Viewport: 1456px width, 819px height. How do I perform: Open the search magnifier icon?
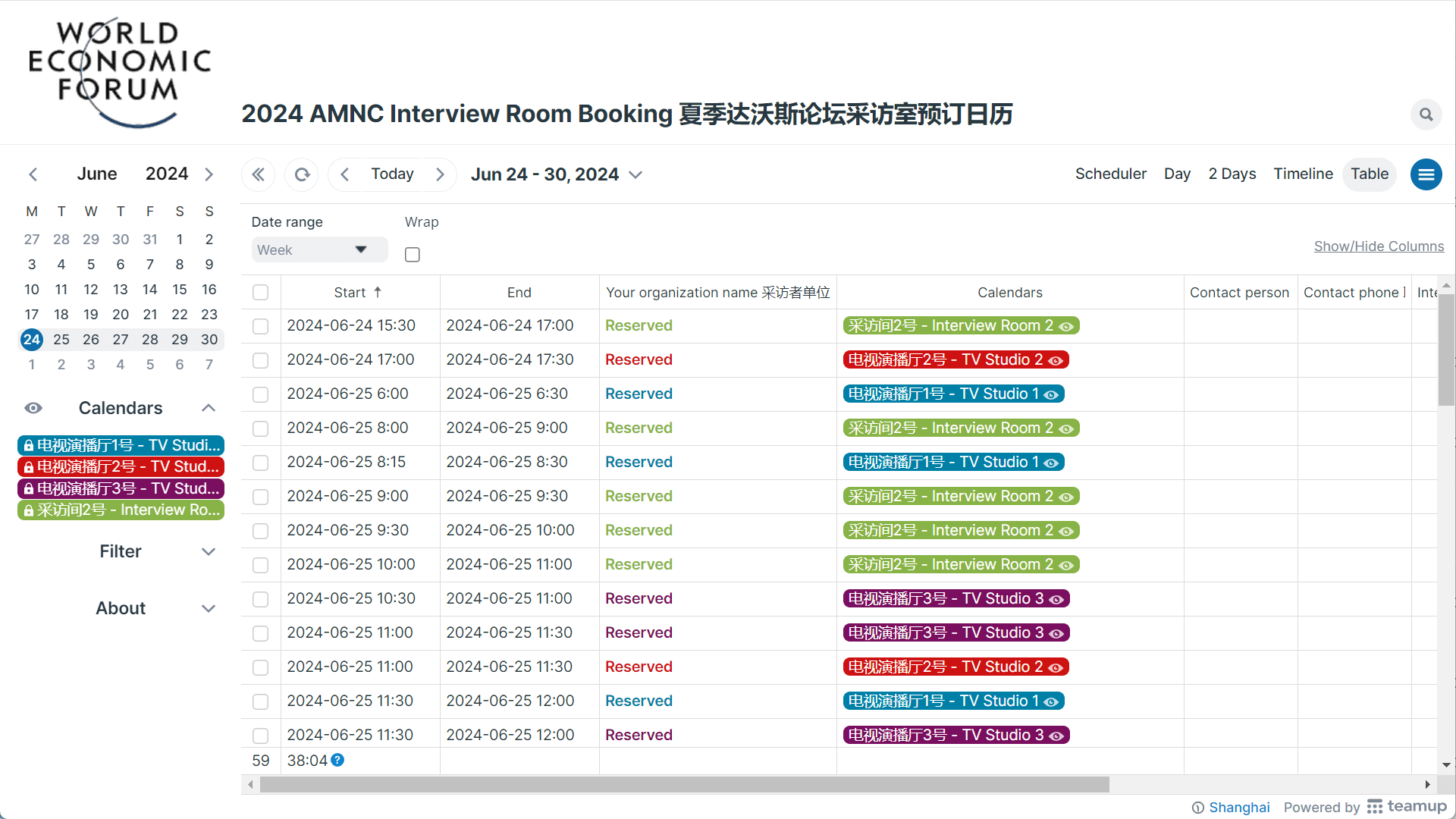point(1426,115)
